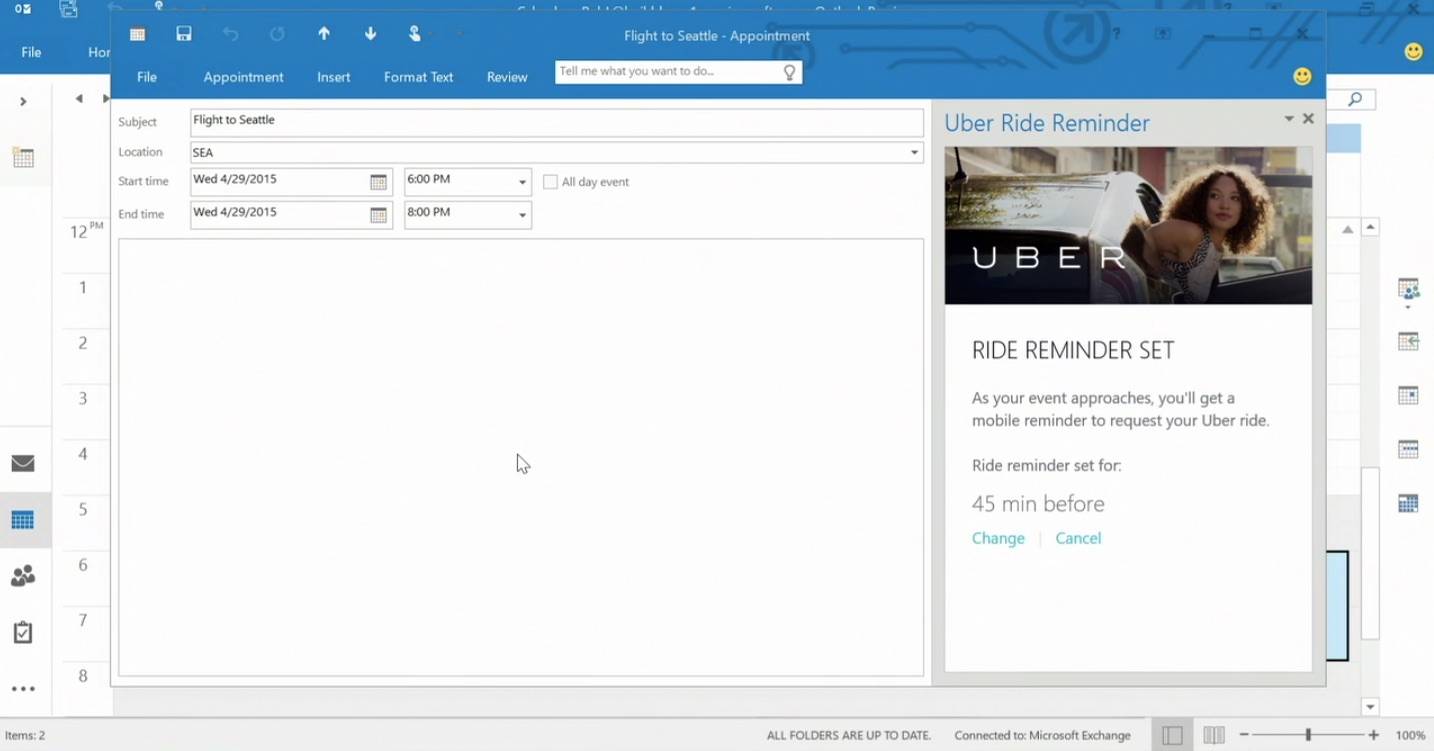Viewport: 1434px width, 751px height.
Task: Open the Uber Ride Reminder pane options arrow
Action: click(x=1288, y=119)
